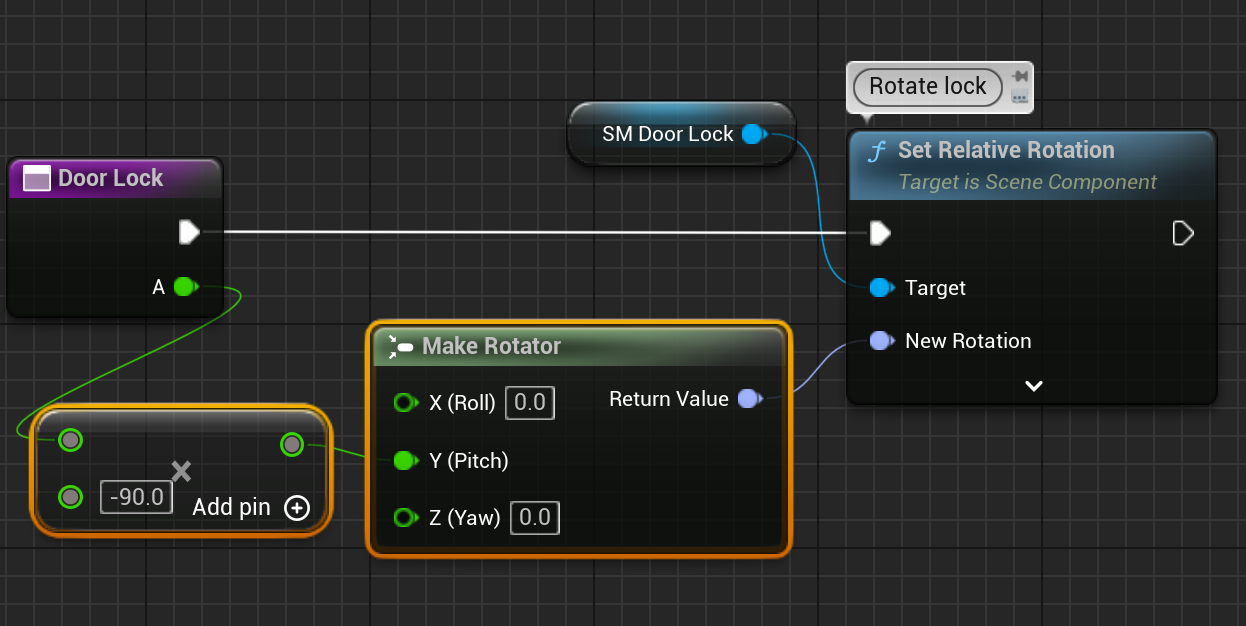The image size is (1246, 626).
Task: Select the Make Rotator node title
Action: coord(492,346)
